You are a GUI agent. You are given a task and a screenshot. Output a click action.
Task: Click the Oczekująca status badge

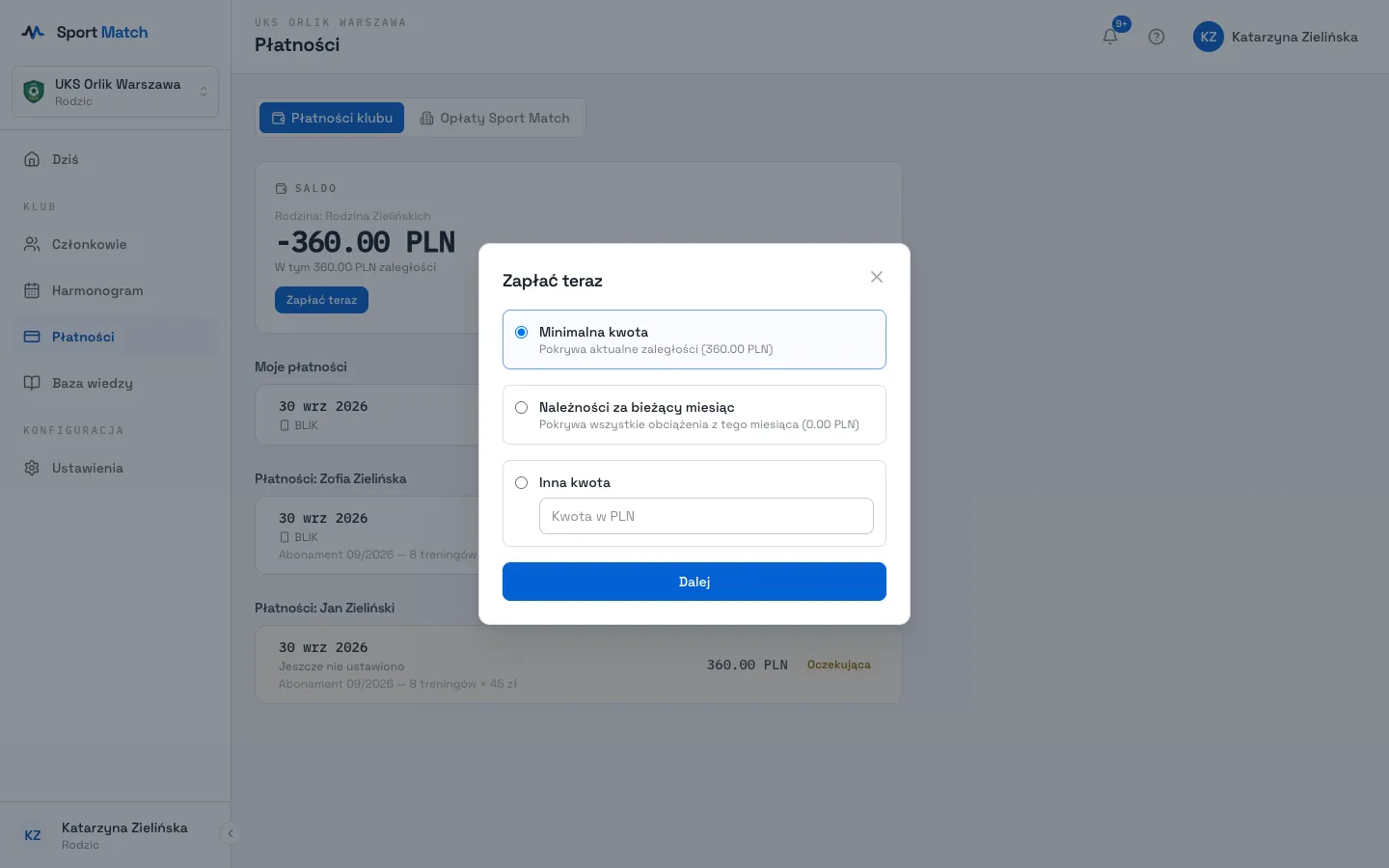pyautogui.click(x=839, y=665)
